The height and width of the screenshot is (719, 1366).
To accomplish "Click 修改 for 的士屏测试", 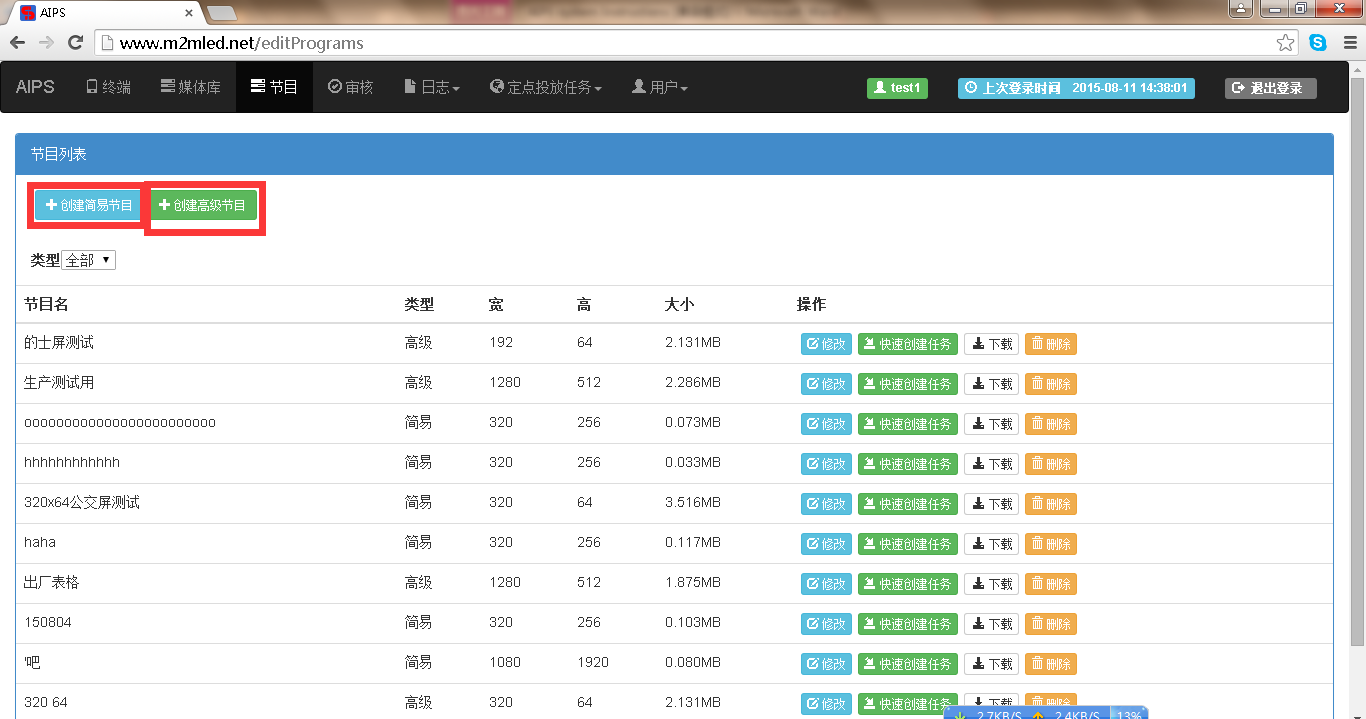I will click(x=826, y=344).
